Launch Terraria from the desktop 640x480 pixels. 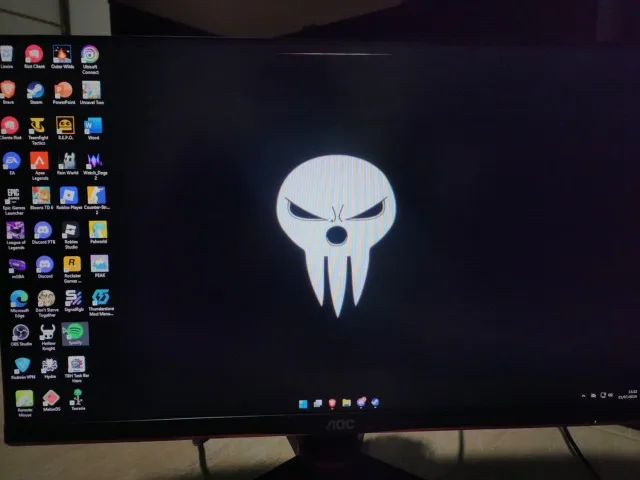[78, 400]
